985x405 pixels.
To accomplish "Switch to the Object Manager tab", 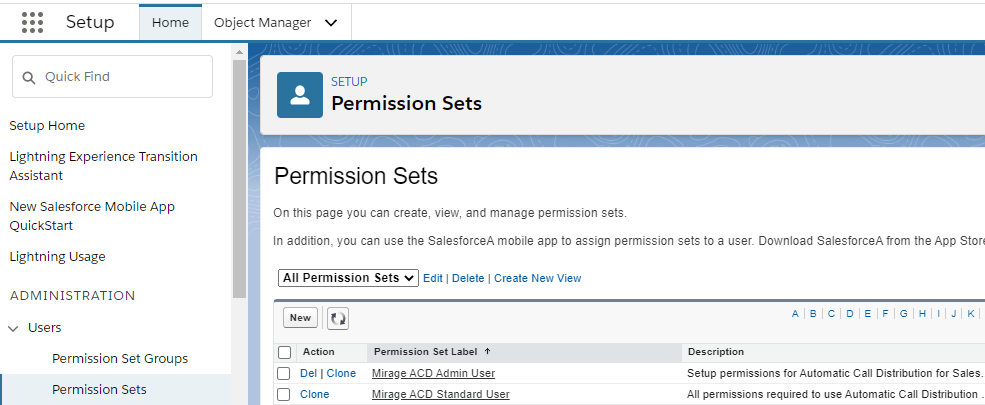I will (263, 23).
